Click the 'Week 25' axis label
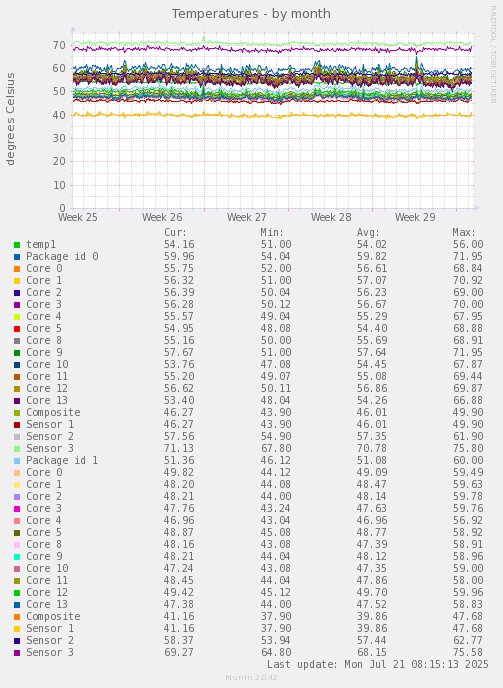503x688 pixels. tap(78, 217)
